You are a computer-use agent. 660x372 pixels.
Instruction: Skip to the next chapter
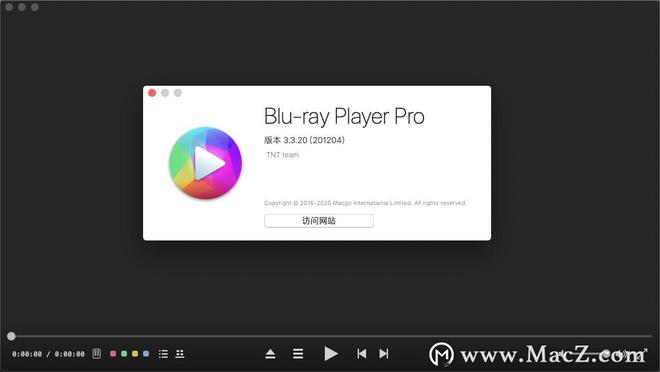click(383, 354)
